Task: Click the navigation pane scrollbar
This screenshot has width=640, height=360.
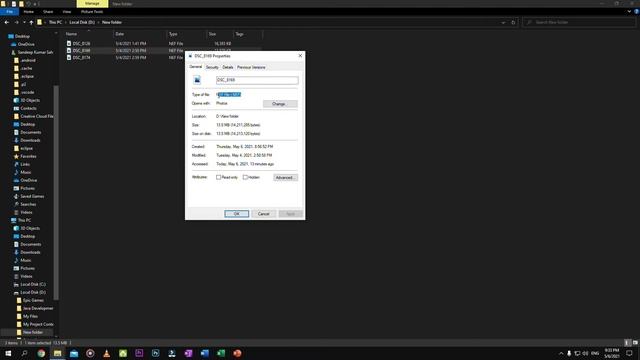Action: [x=56, y=192]
